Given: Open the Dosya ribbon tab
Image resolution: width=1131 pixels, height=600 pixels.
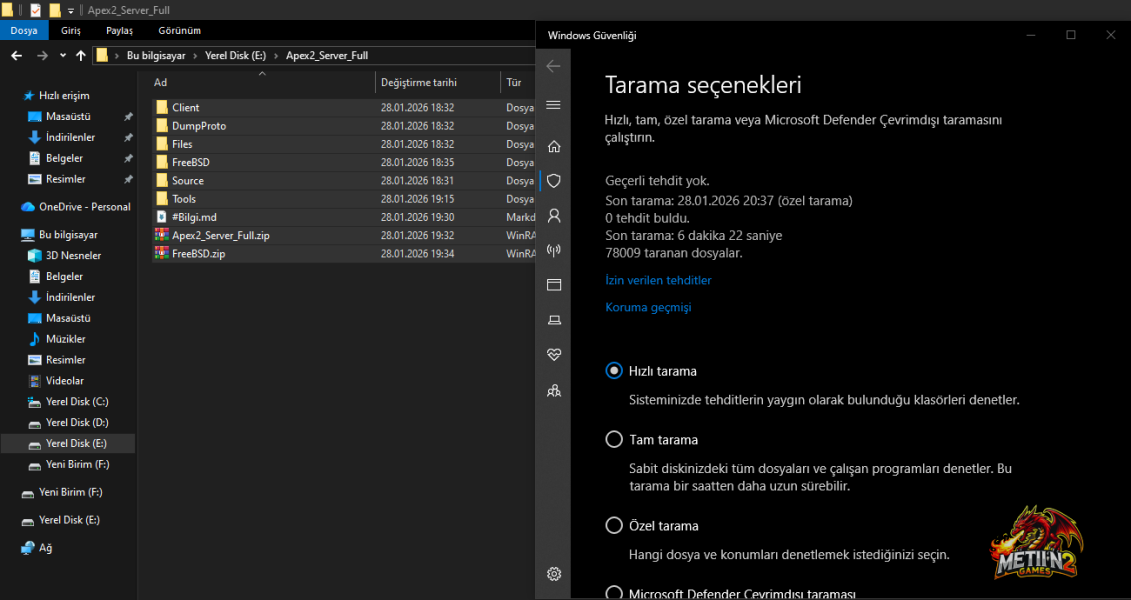Looking at the screenshot, I should 24,30.
